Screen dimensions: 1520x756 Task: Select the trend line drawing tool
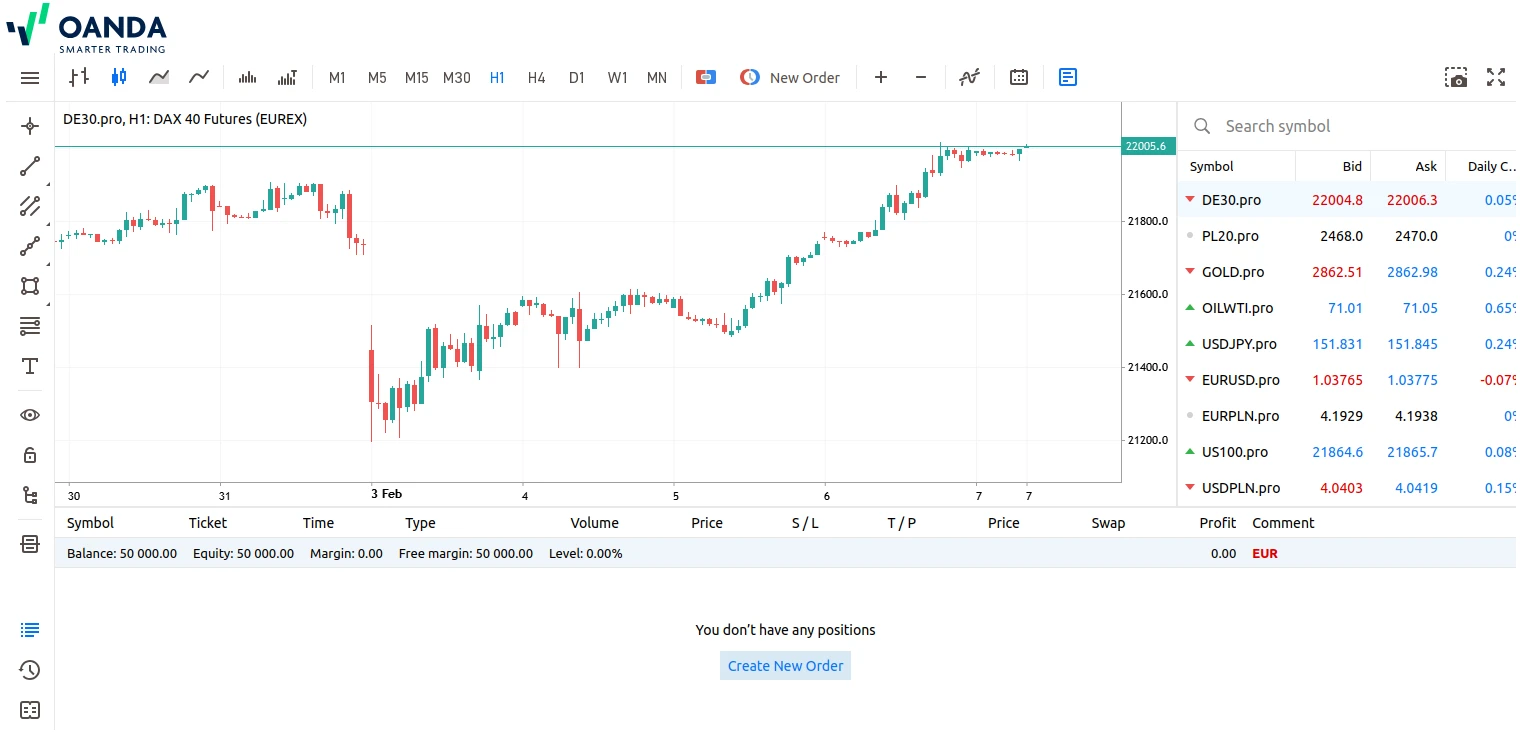[30, 166]
